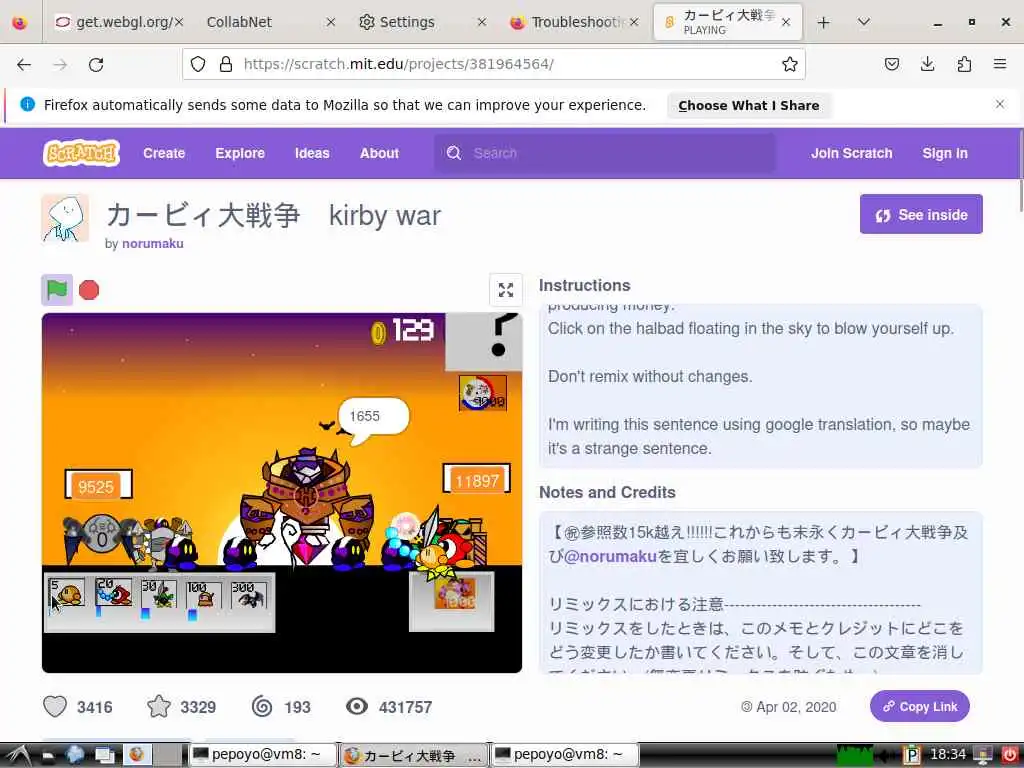Stop the project with the red stop button
The image size is (1024, 768).
click(89, 289)
